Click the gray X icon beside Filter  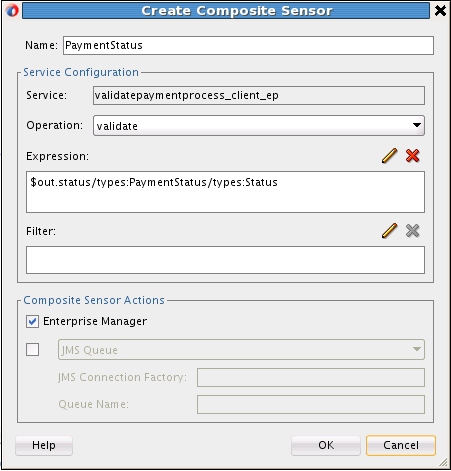point(412,231)
